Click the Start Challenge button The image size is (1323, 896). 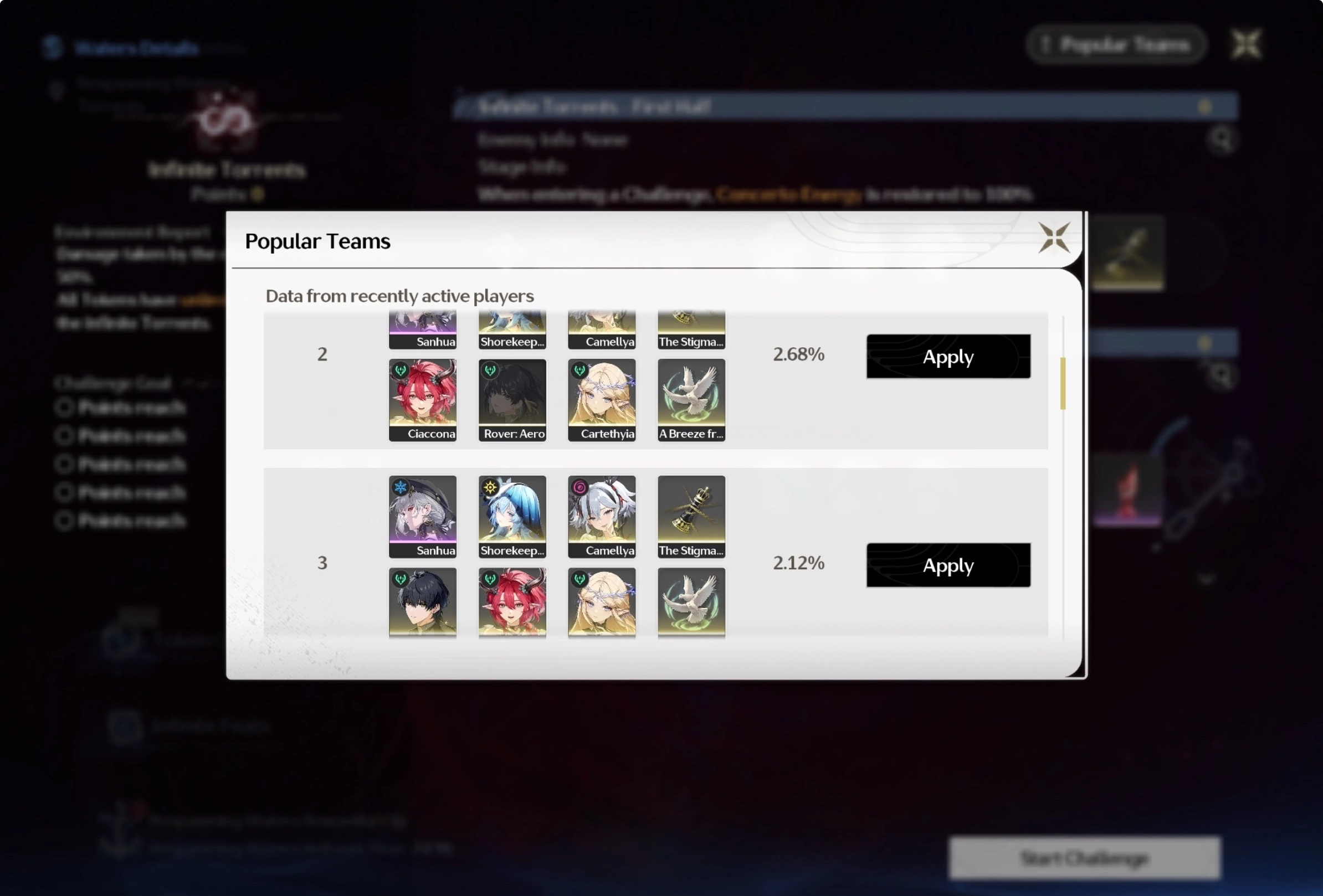(1084, 857)
